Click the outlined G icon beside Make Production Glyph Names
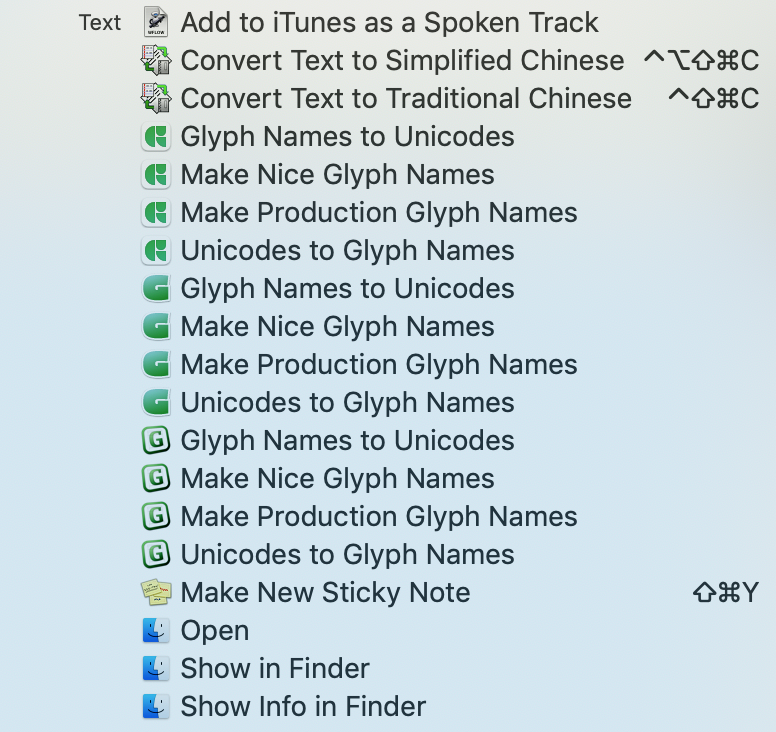 click(156, 516)
